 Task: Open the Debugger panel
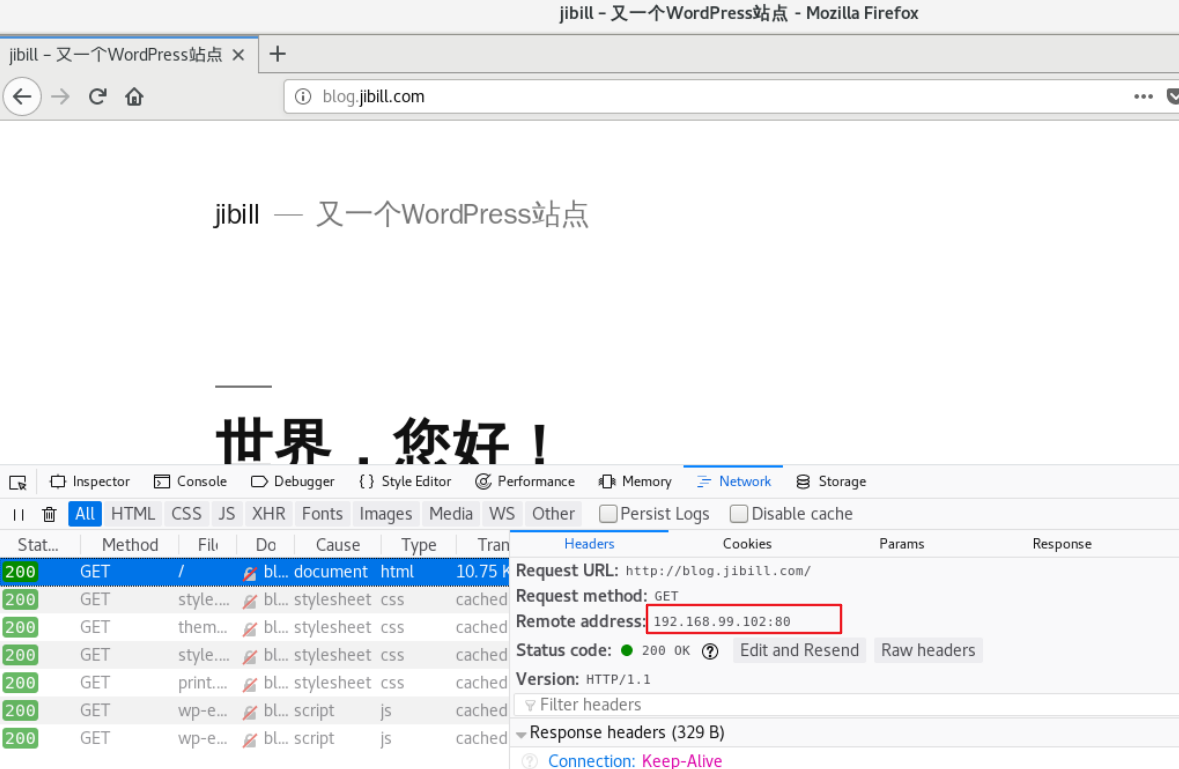pos(292,482)
